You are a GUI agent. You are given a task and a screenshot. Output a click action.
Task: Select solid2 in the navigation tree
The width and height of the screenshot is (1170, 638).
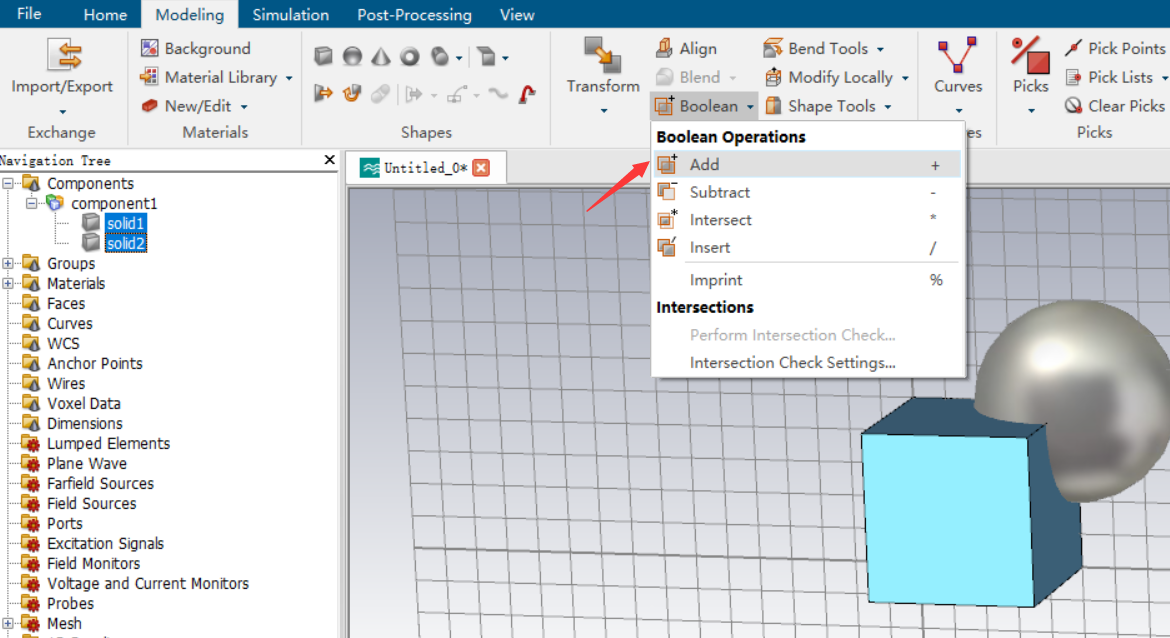(x=125, y=243)
